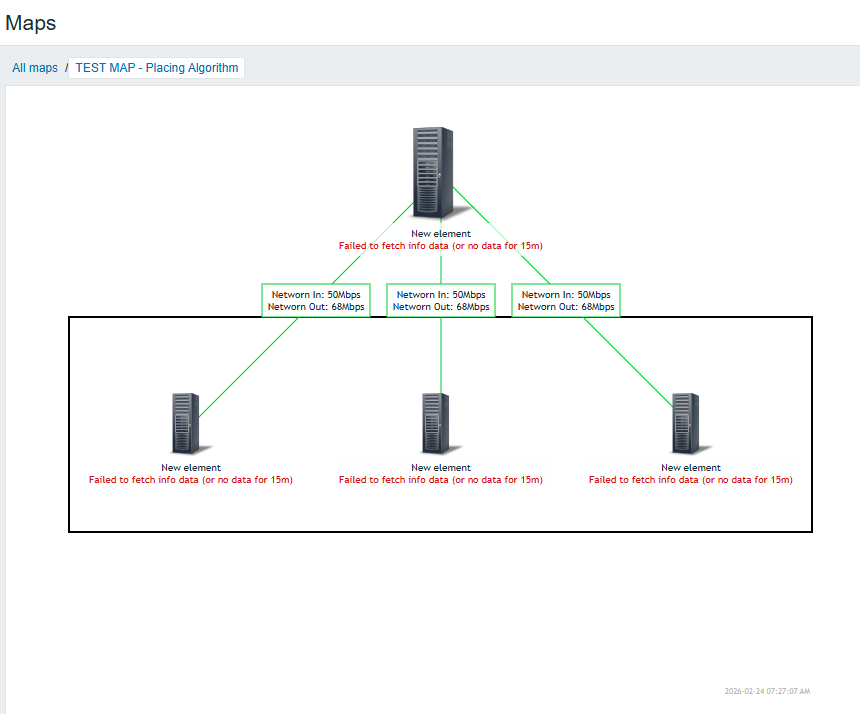
Task: Select TEST MAP - Placing Algorithm breadcrumb
Action: click(x=157, y=68)
